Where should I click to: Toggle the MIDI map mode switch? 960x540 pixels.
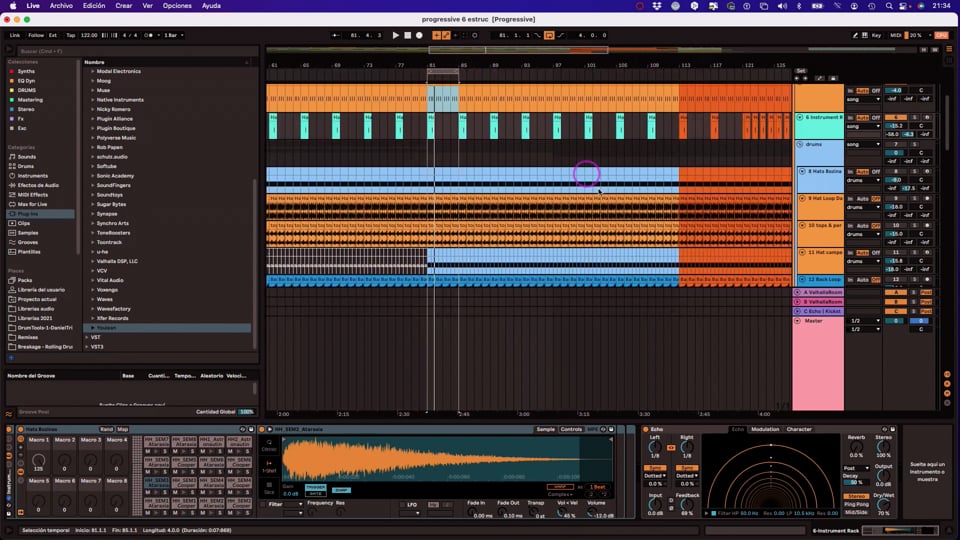[x=896, y=36]
